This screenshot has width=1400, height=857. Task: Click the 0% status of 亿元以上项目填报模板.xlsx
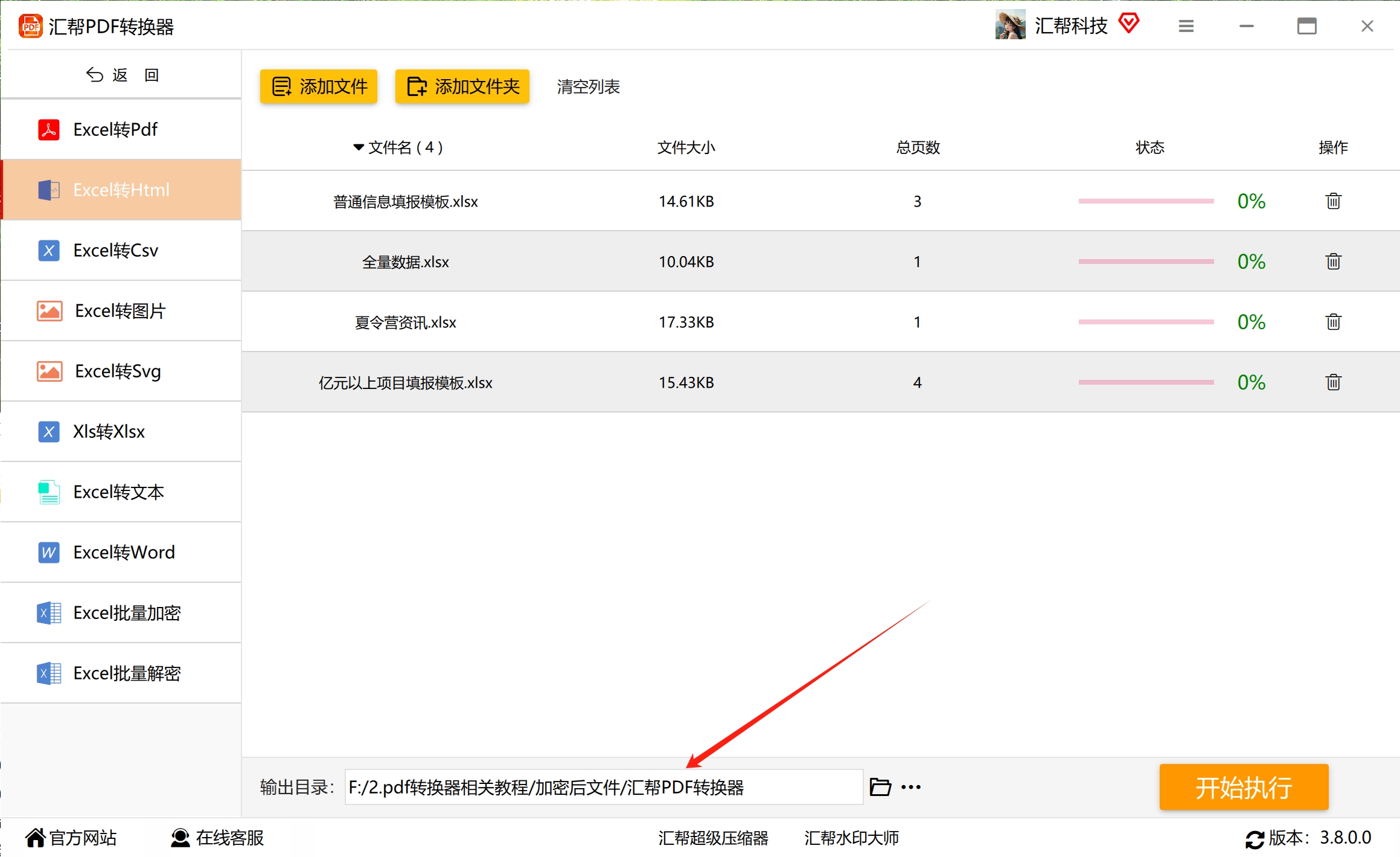pos(1251,382)
